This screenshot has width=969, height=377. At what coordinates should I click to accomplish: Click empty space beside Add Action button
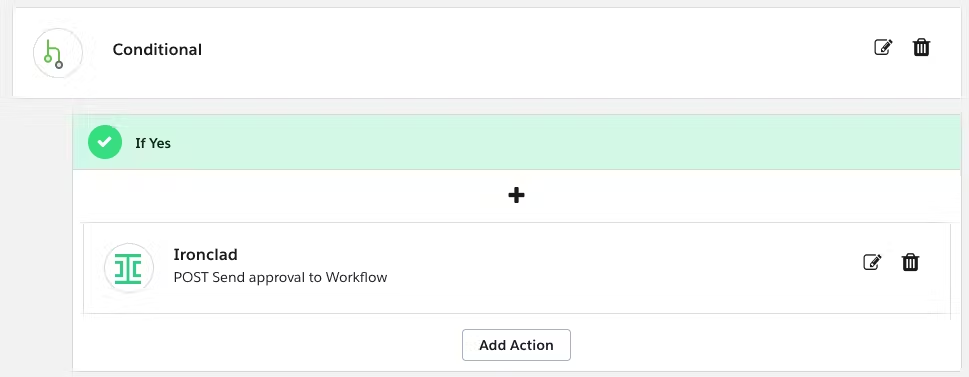point(742,345)
